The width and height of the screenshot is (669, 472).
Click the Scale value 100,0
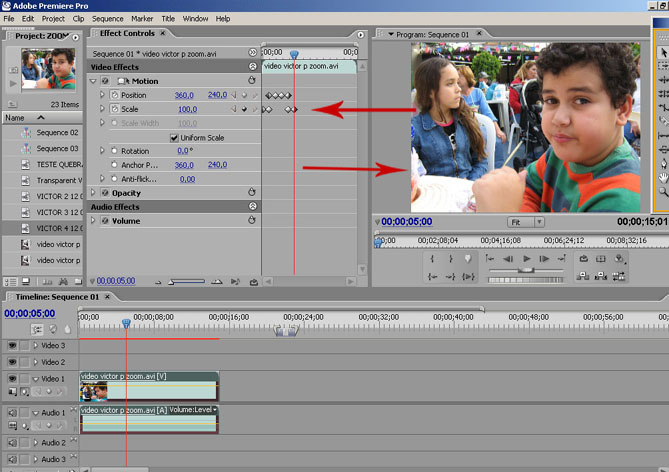click(x=186, y=109)
